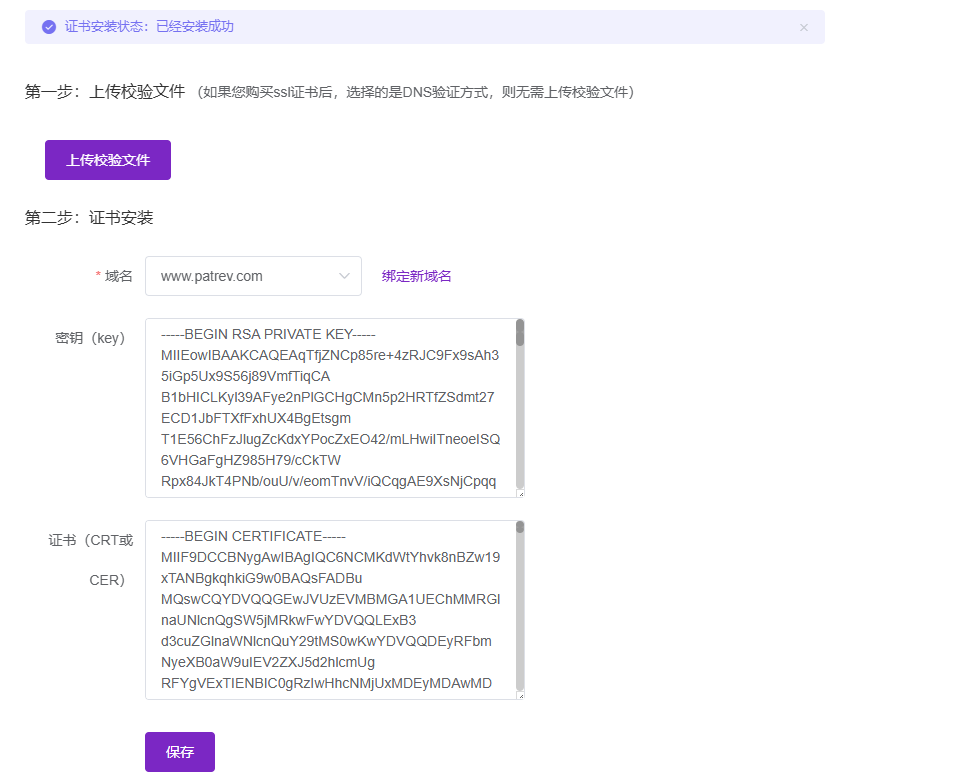Click the resize handle of the certificate text area

tap(520, 694)
